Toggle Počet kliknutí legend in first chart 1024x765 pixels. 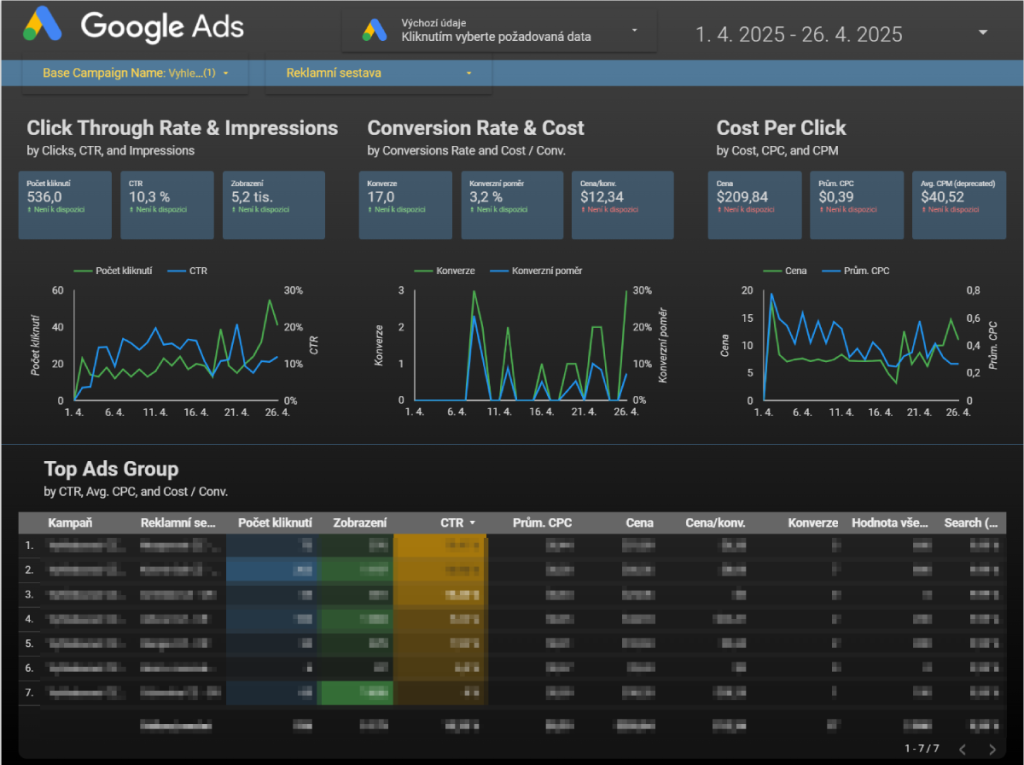pos(113,270)
